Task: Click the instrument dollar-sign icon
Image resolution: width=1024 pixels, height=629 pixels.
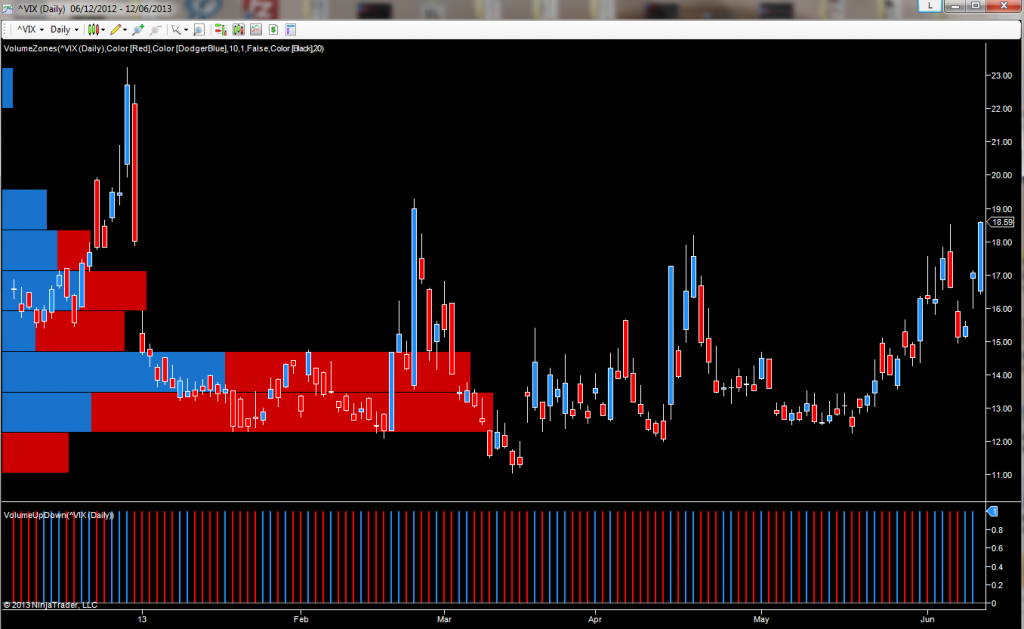Action: [271, 29]
